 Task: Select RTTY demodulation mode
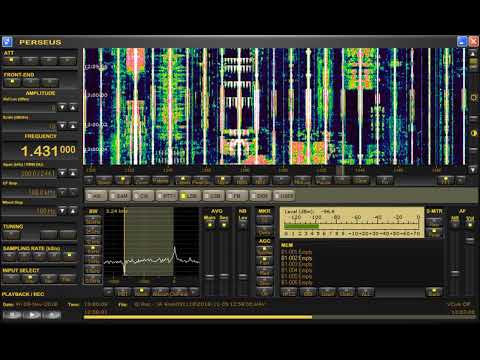167,196
